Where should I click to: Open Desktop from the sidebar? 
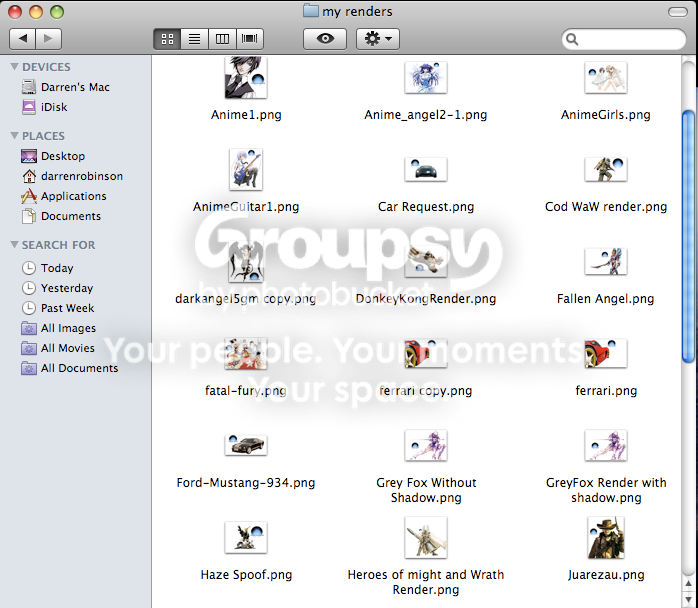point(53,156)
